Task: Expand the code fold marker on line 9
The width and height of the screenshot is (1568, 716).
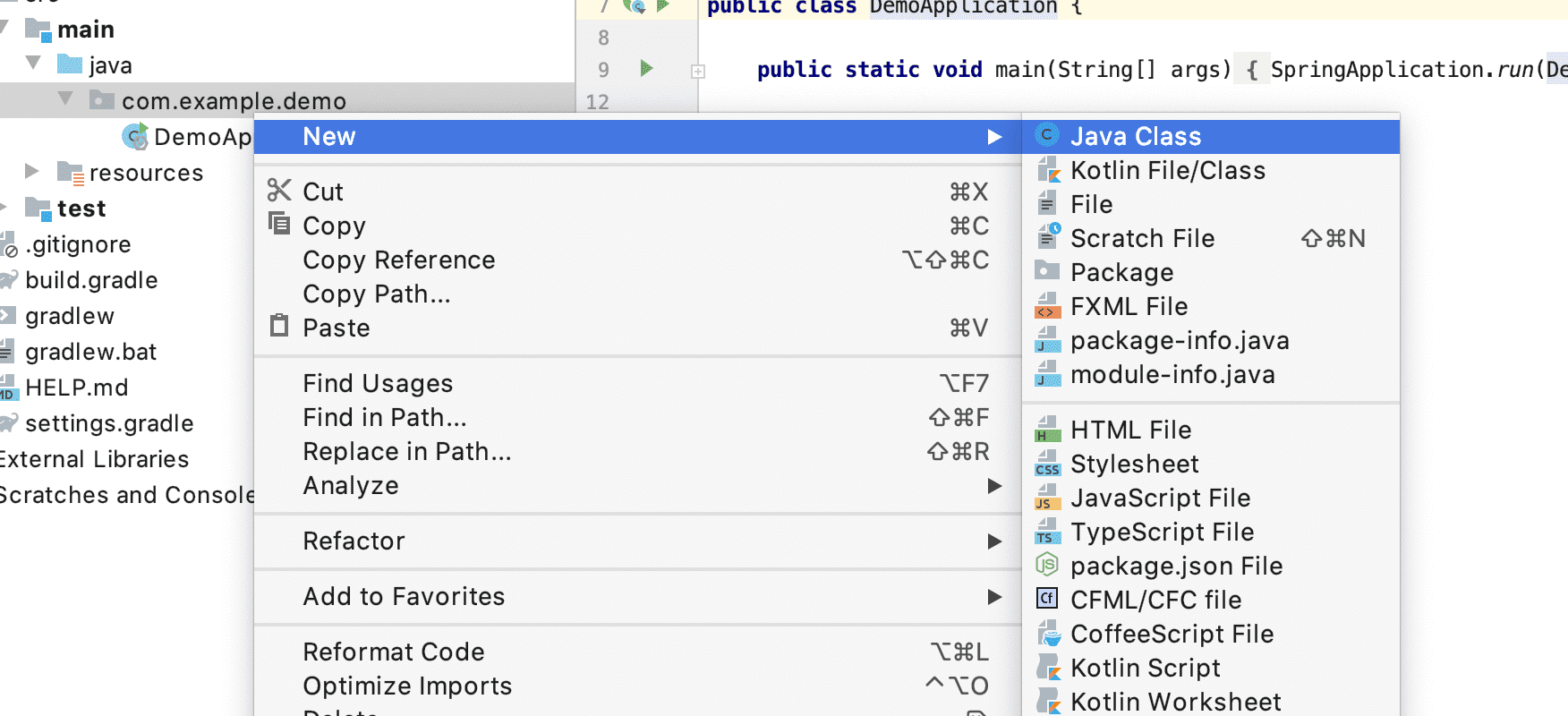Action: (698, 71)
